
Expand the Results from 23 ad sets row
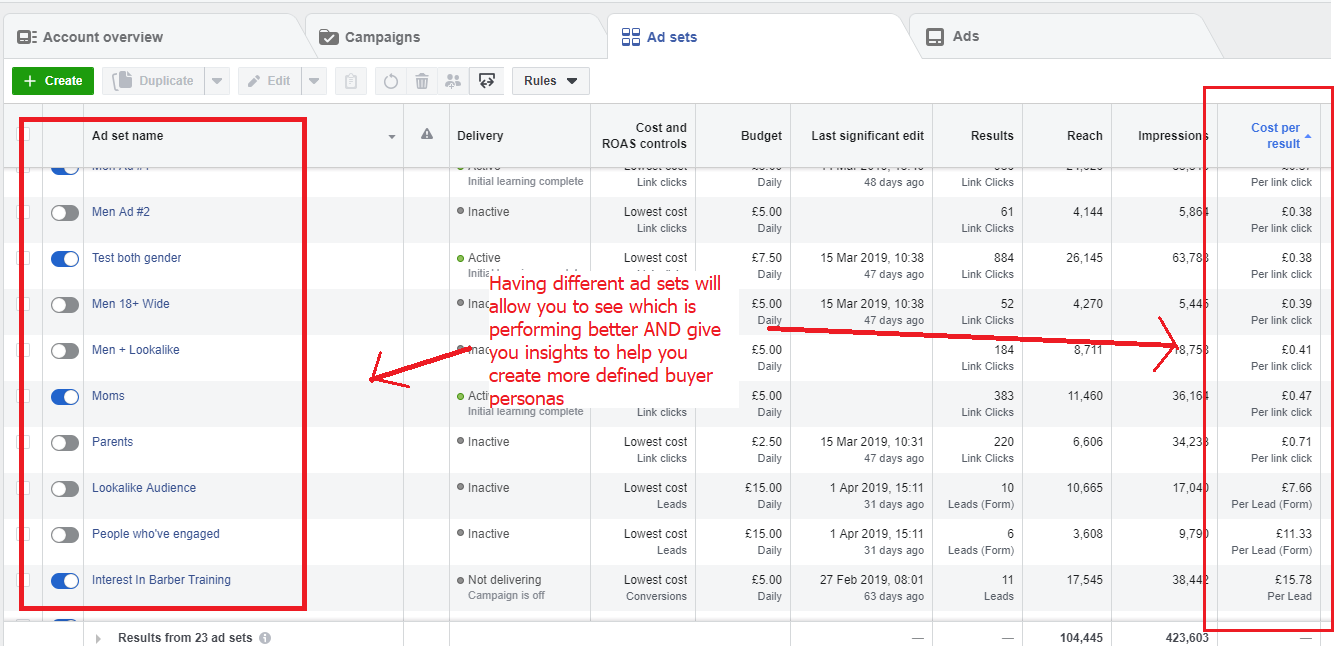point(98,638)
